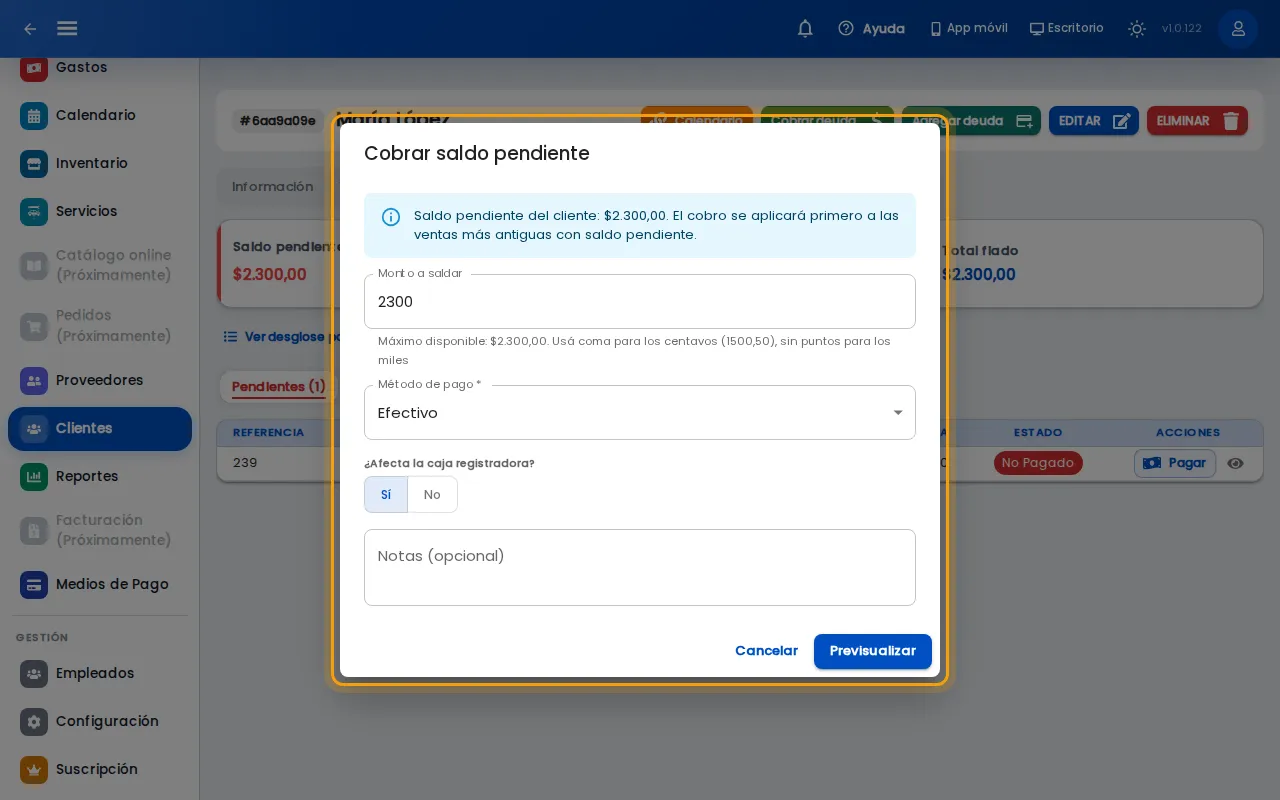Switch to the Pendientes (1) tab
Screen dimensions: 1280x800
tap(279, 386)
